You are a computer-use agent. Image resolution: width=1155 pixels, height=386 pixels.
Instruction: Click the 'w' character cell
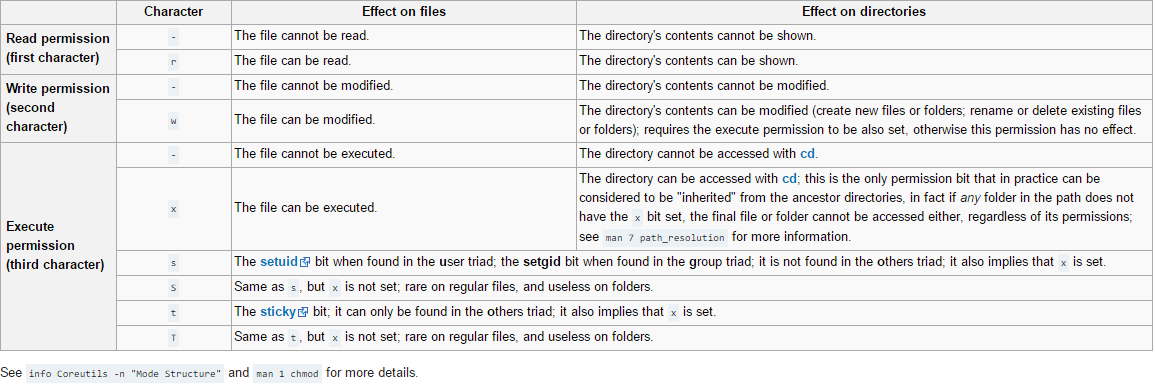tap(174, 120)
